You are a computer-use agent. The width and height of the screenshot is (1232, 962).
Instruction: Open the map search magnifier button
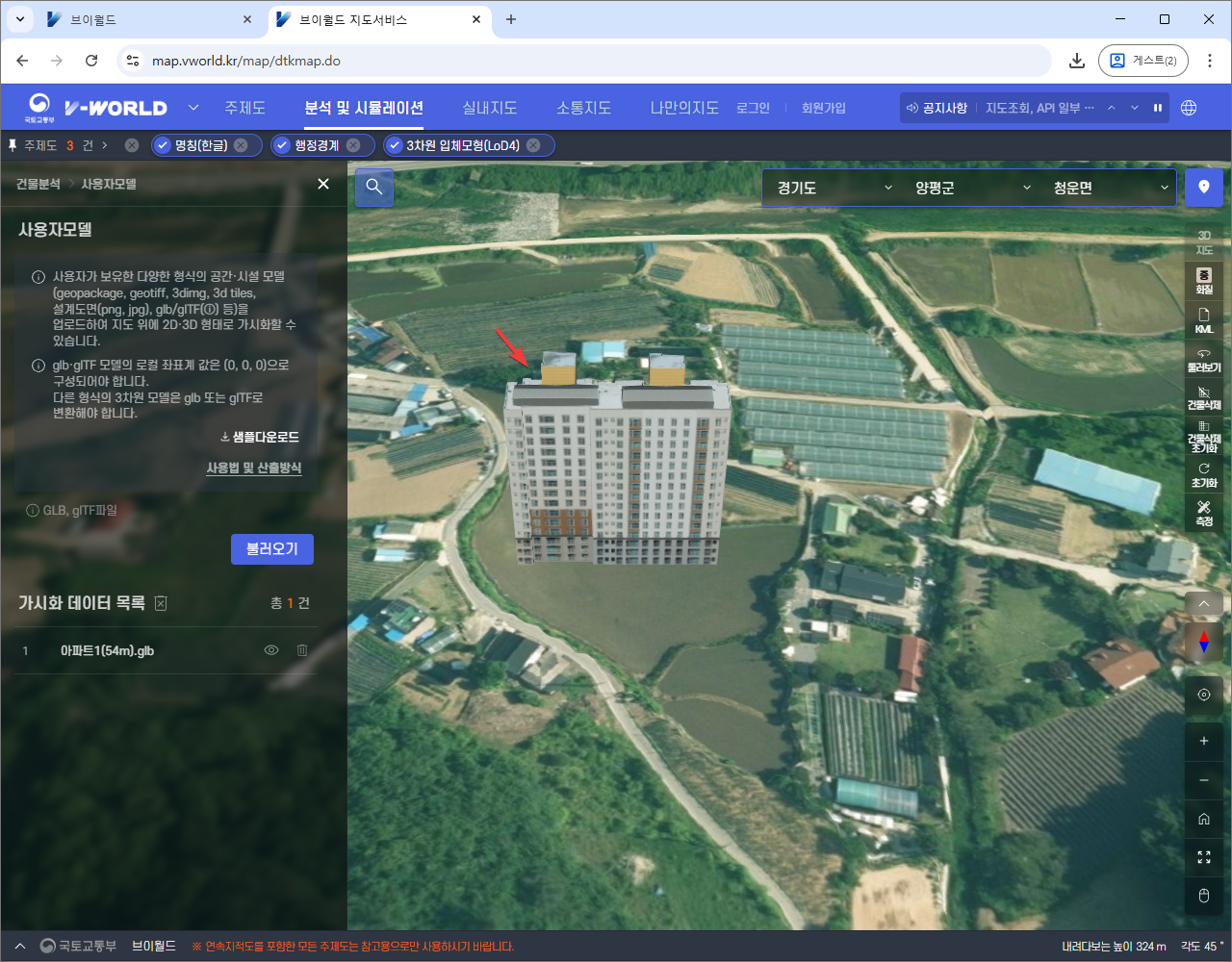[x=374, y=188]
